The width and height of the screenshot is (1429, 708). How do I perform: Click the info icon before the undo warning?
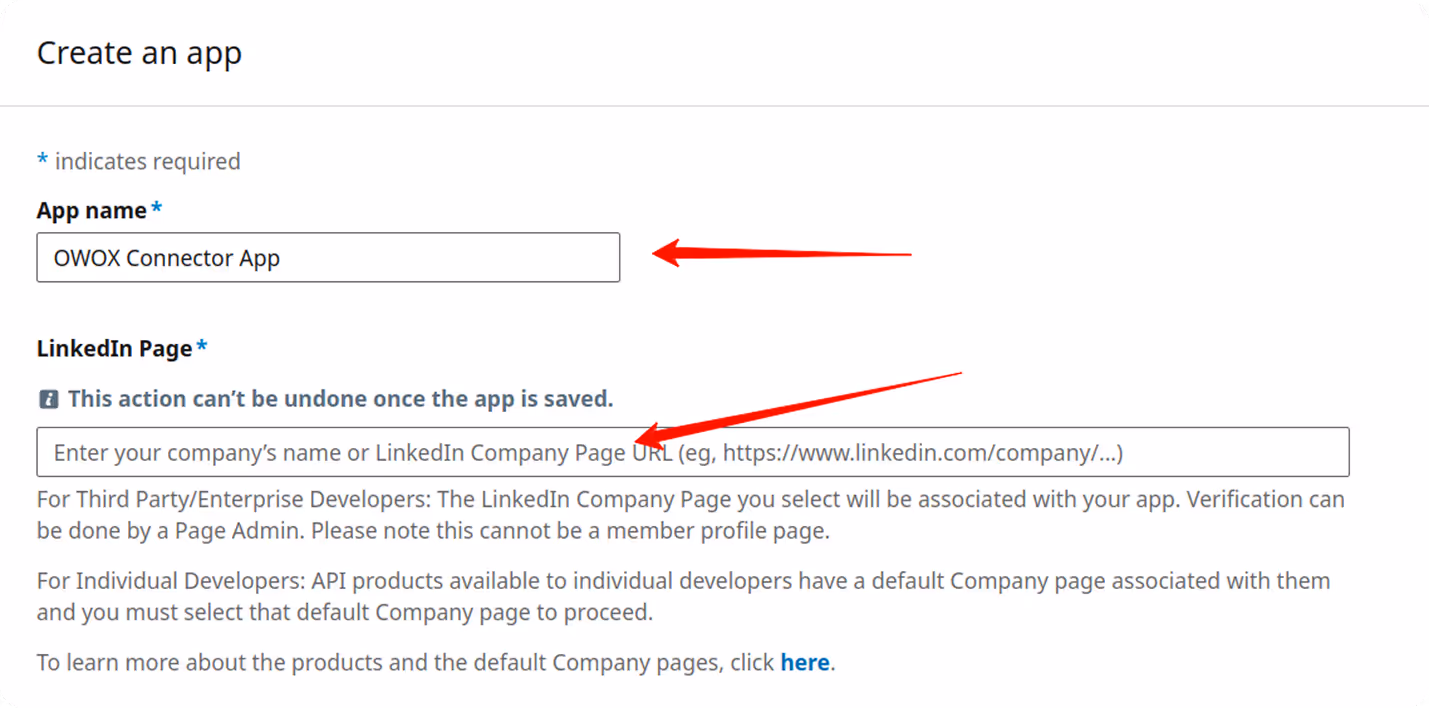pyautogui.click(x=47, y=398)
